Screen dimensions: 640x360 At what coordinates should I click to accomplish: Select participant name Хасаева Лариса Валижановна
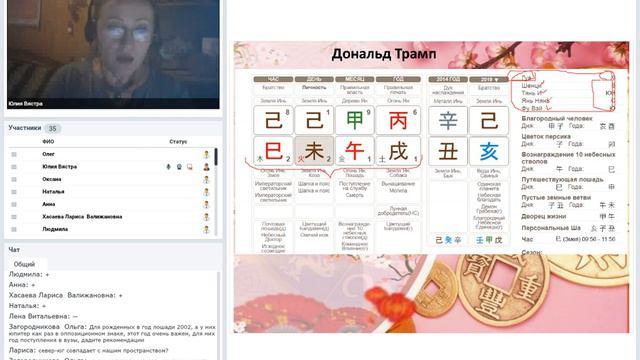click(x=82, y=217)
